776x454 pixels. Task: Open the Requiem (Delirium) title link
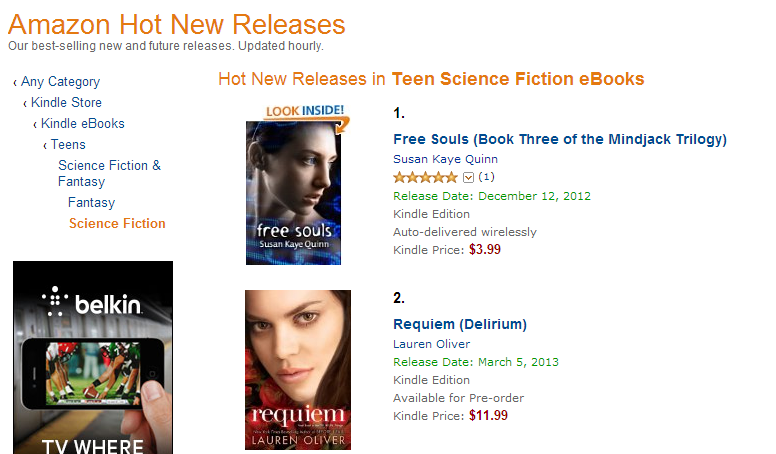point(459,324)
